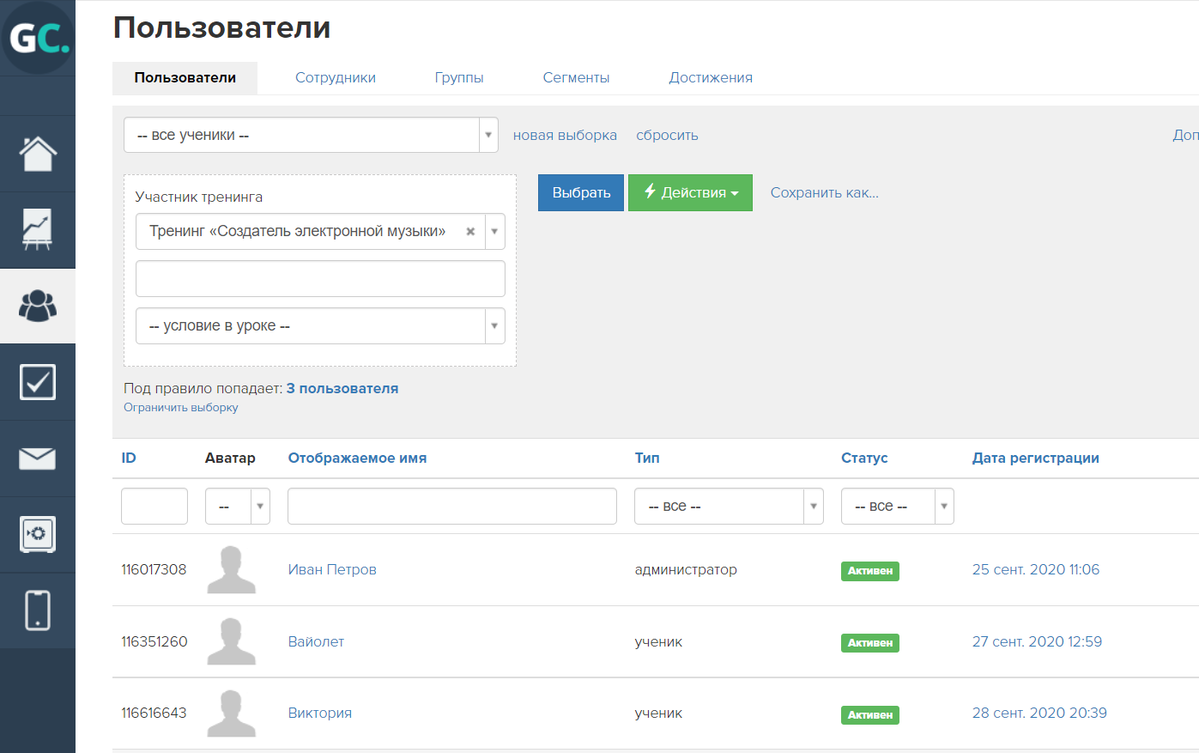Select the users group icon in sidebar
Screen dimensions: 1199x753
pos(38,306)
